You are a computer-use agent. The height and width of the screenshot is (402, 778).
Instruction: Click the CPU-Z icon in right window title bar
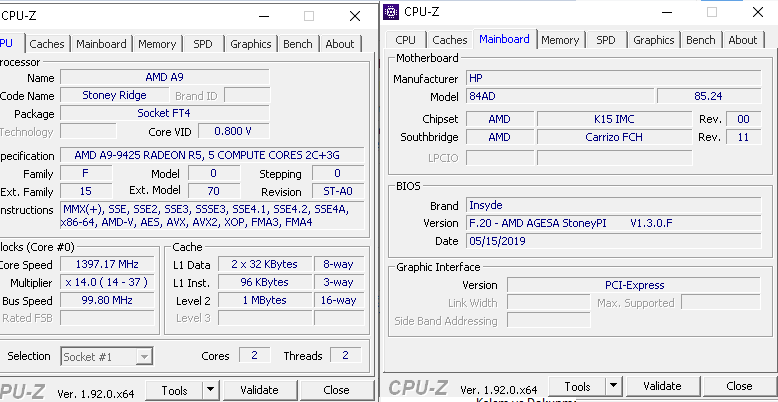[x=392, y=12]
